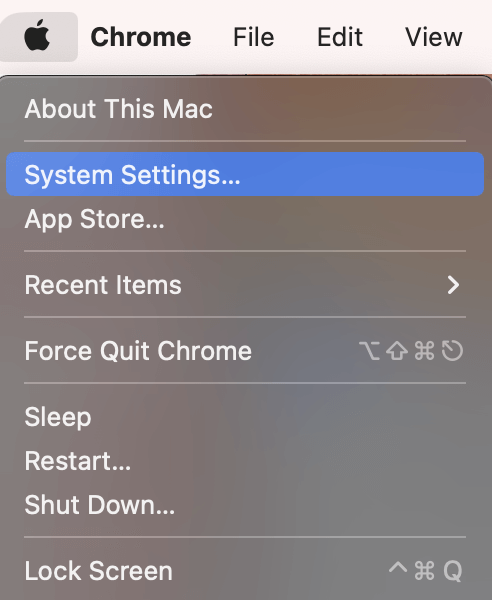Open the View menu
This screenshot has height=600, width=492.
[x=433, y=37]
